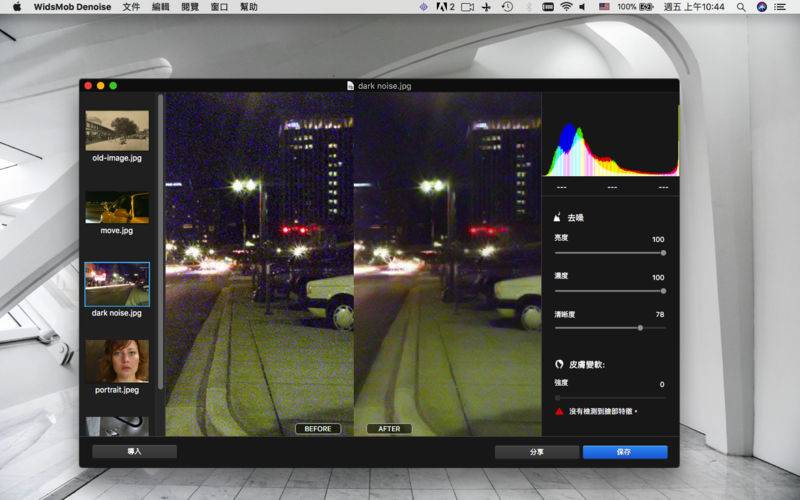800x500 pixels.
Task: Click the 濃度 value 100
Action: click(x=658, y=278)
